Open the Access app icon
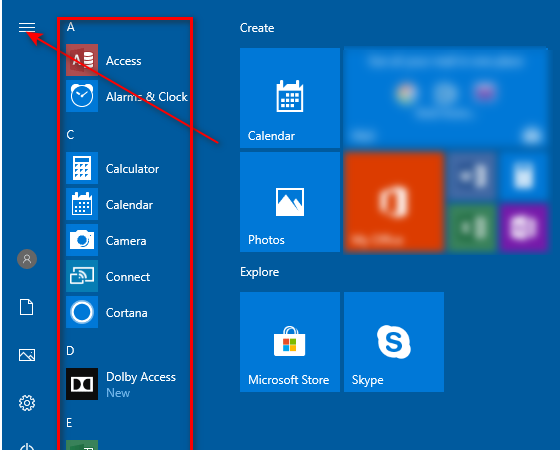This screenshot has width=560, height=450. [x=82, y=60]
